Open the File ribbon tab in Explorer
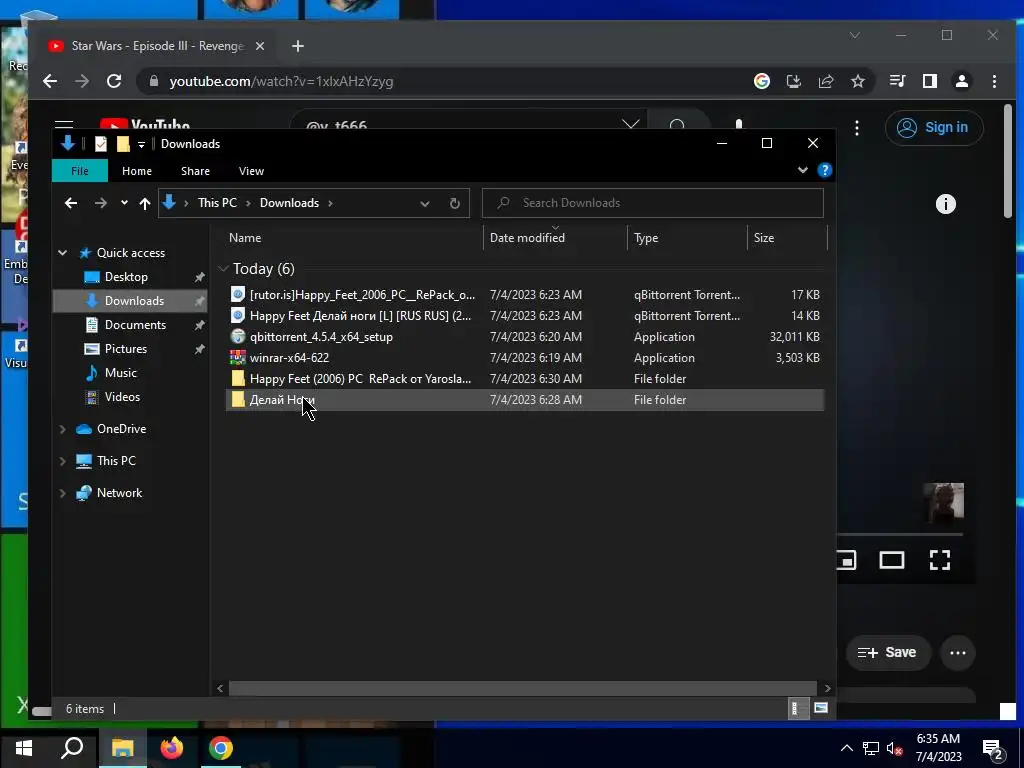Image resolution: width=1024 pixels, height=768 pixels. point(80,170)
